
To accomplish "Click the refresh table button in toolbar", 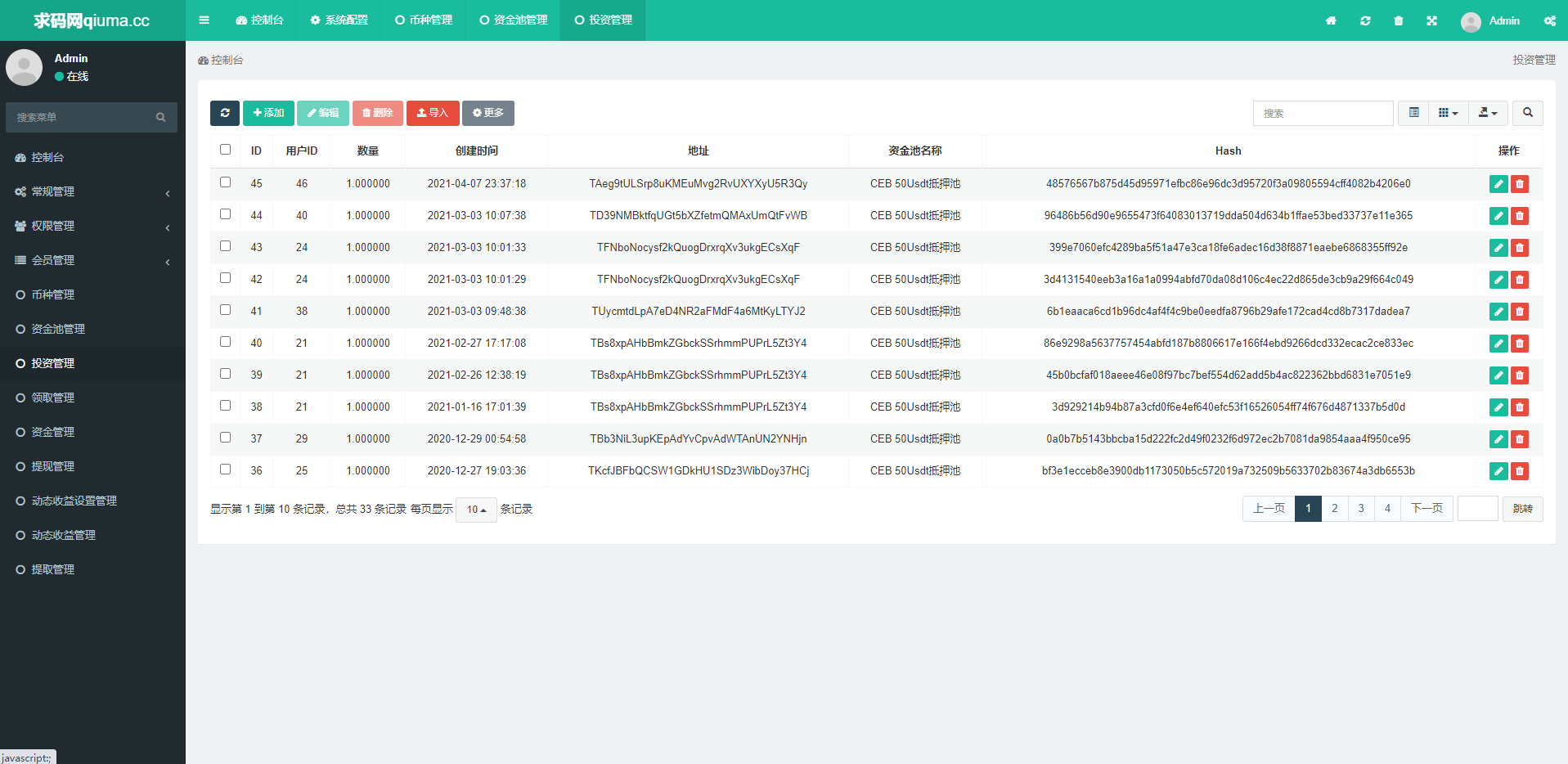I will tap(225, 113).
